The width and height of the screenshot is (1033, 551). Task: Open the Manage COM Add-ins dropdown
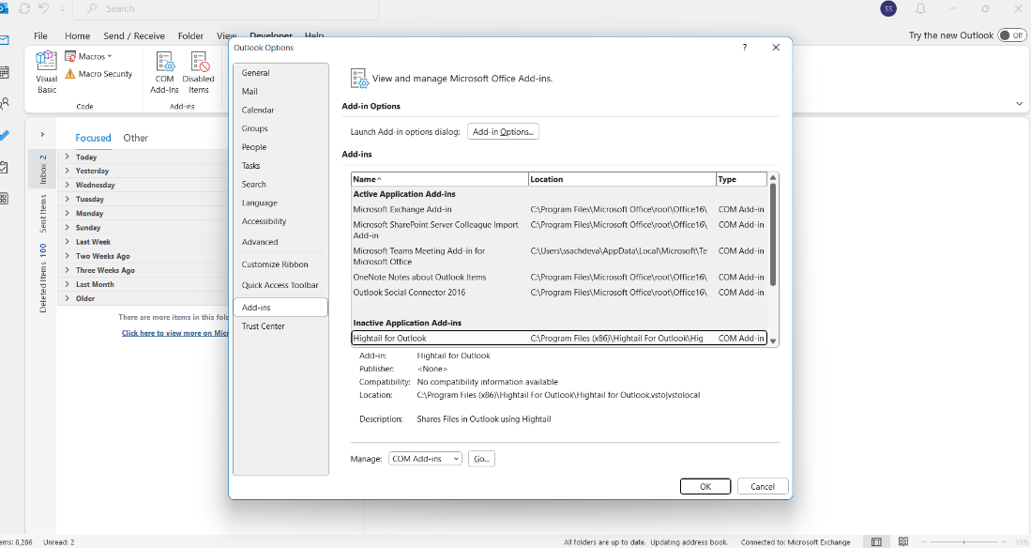(425, 459)
